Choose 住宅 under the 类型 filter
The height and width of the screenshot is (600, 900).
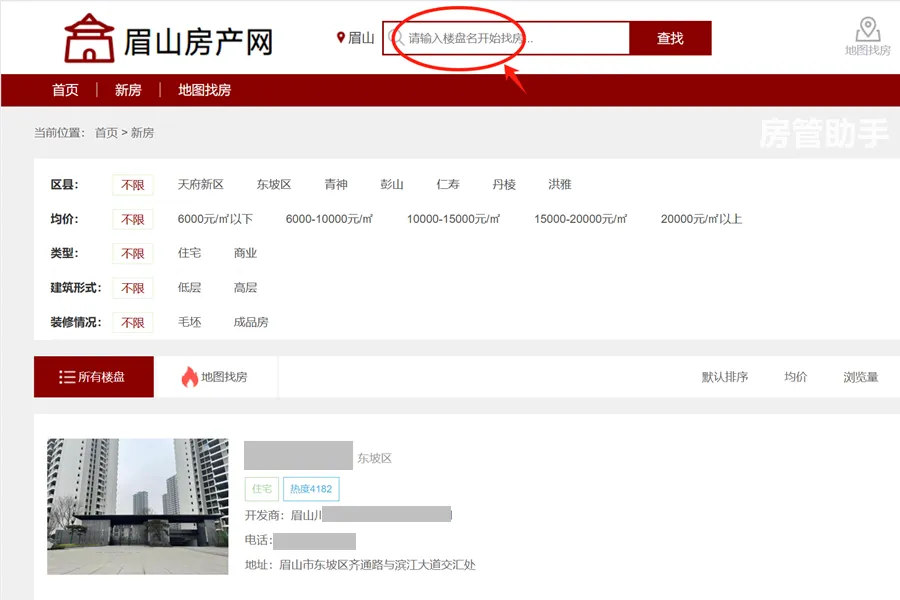pyautogui.click(x=189, y=253)
